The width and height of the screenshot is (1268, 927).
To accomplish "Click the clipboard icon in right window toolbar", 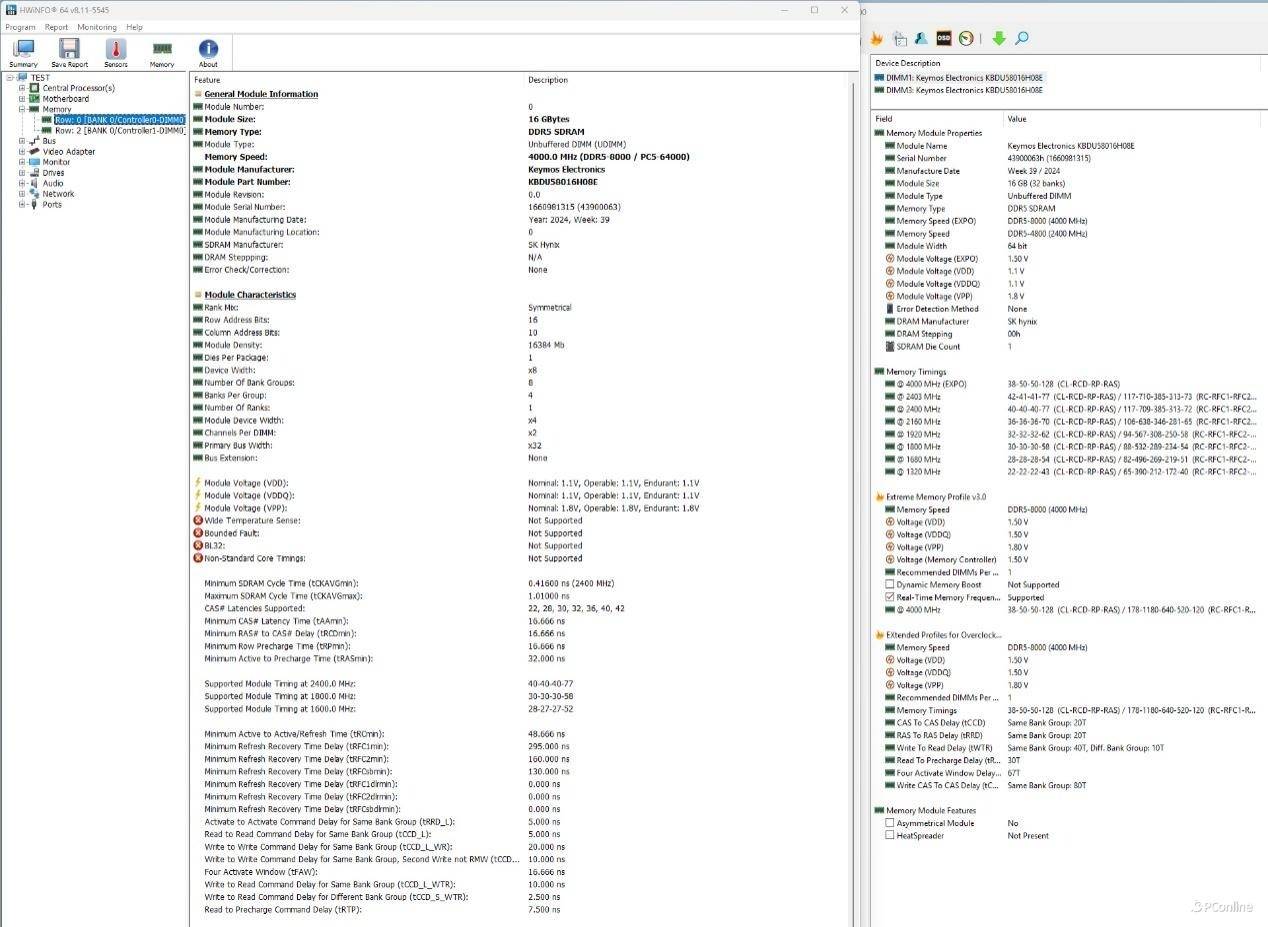I will tap(899, 38).
